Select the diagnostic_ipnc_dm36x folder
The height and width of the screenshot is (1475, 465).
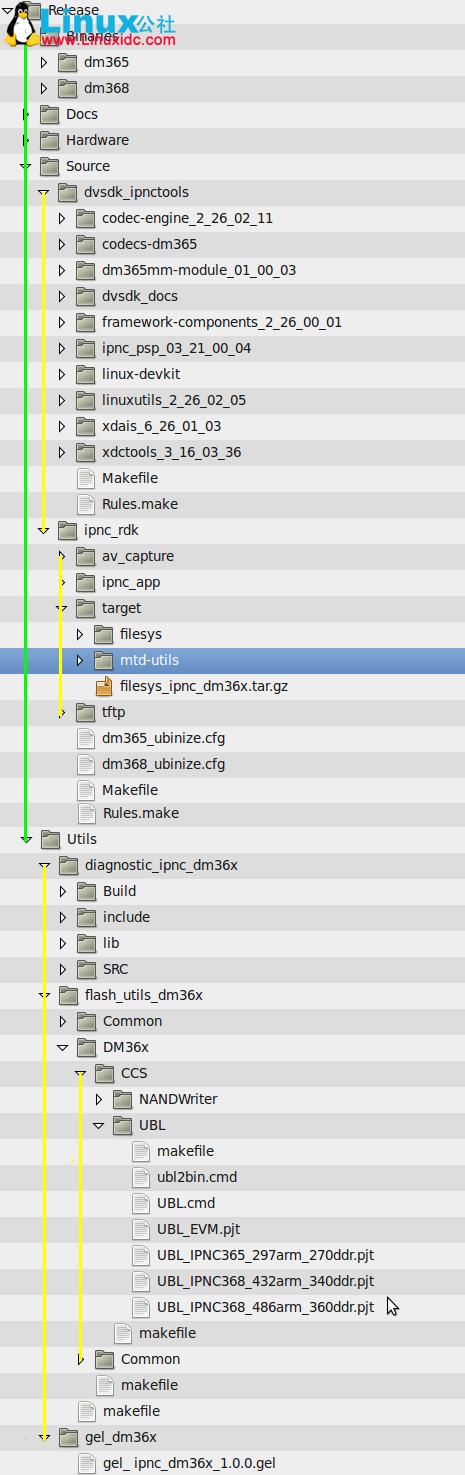click(161, 865)
